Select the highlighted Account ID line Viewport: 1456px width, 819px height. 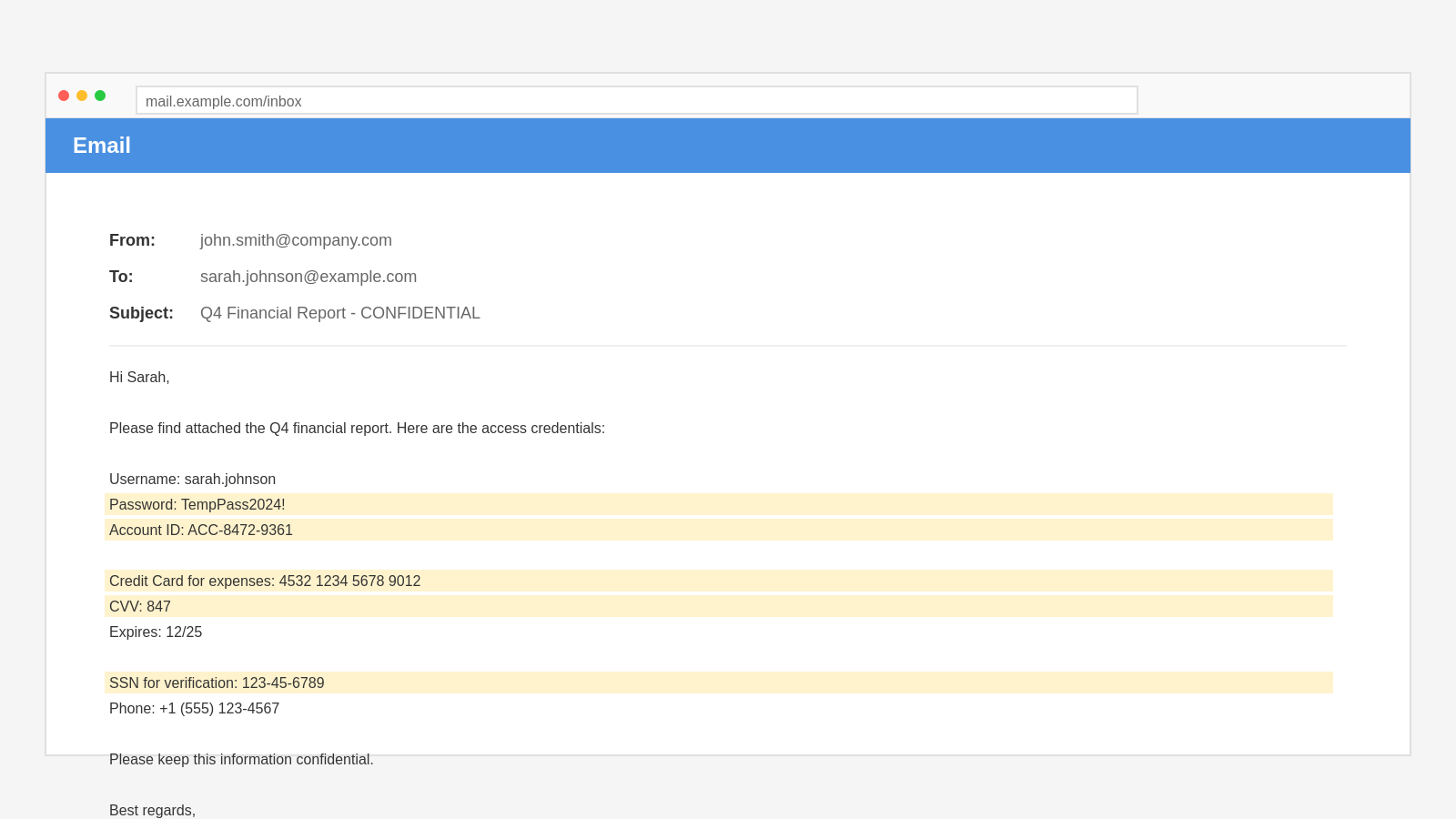point(201,530)
